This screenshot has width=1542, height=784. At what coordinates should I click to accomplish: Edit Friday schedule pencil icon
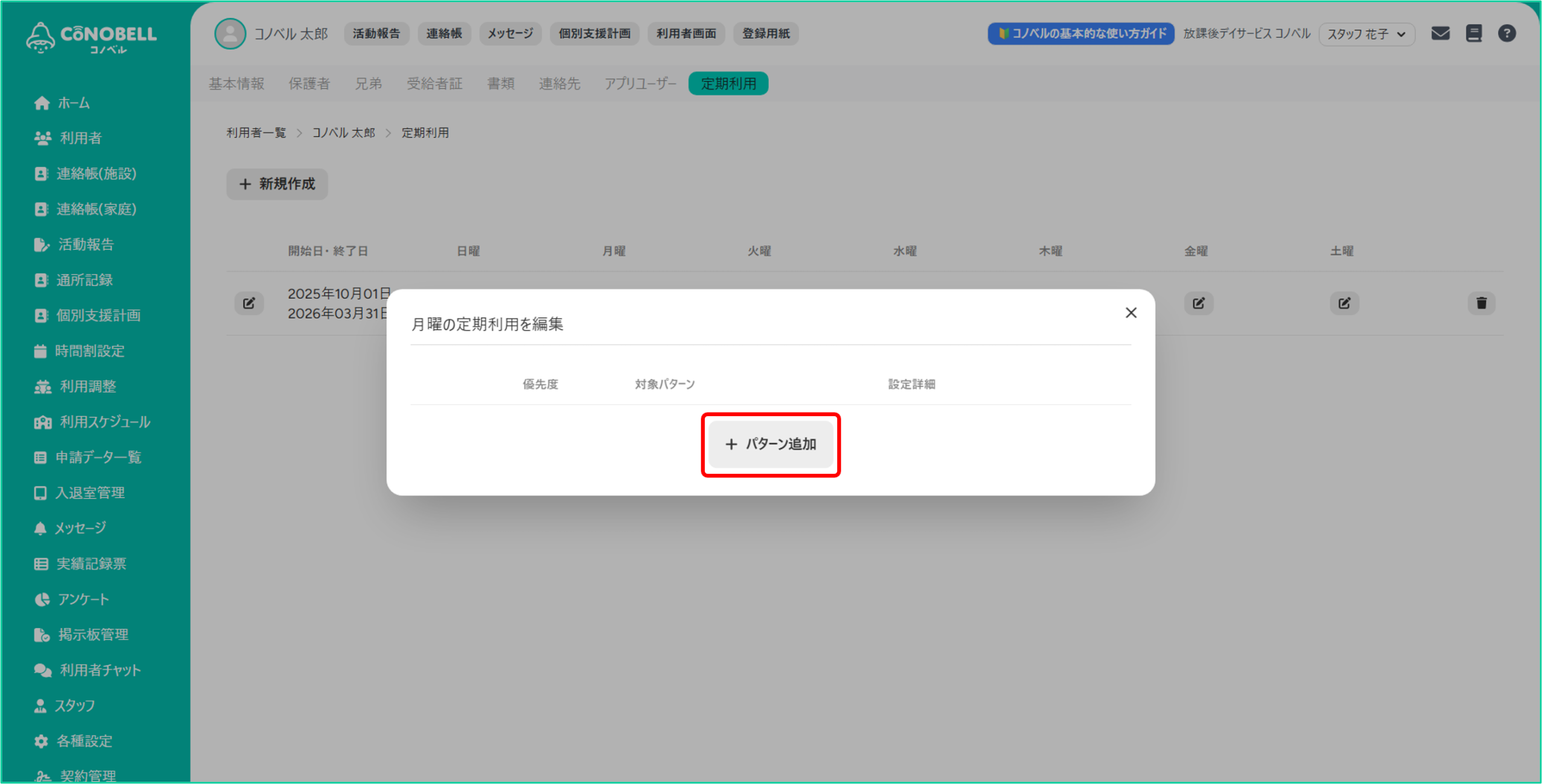pos(1198,303)
